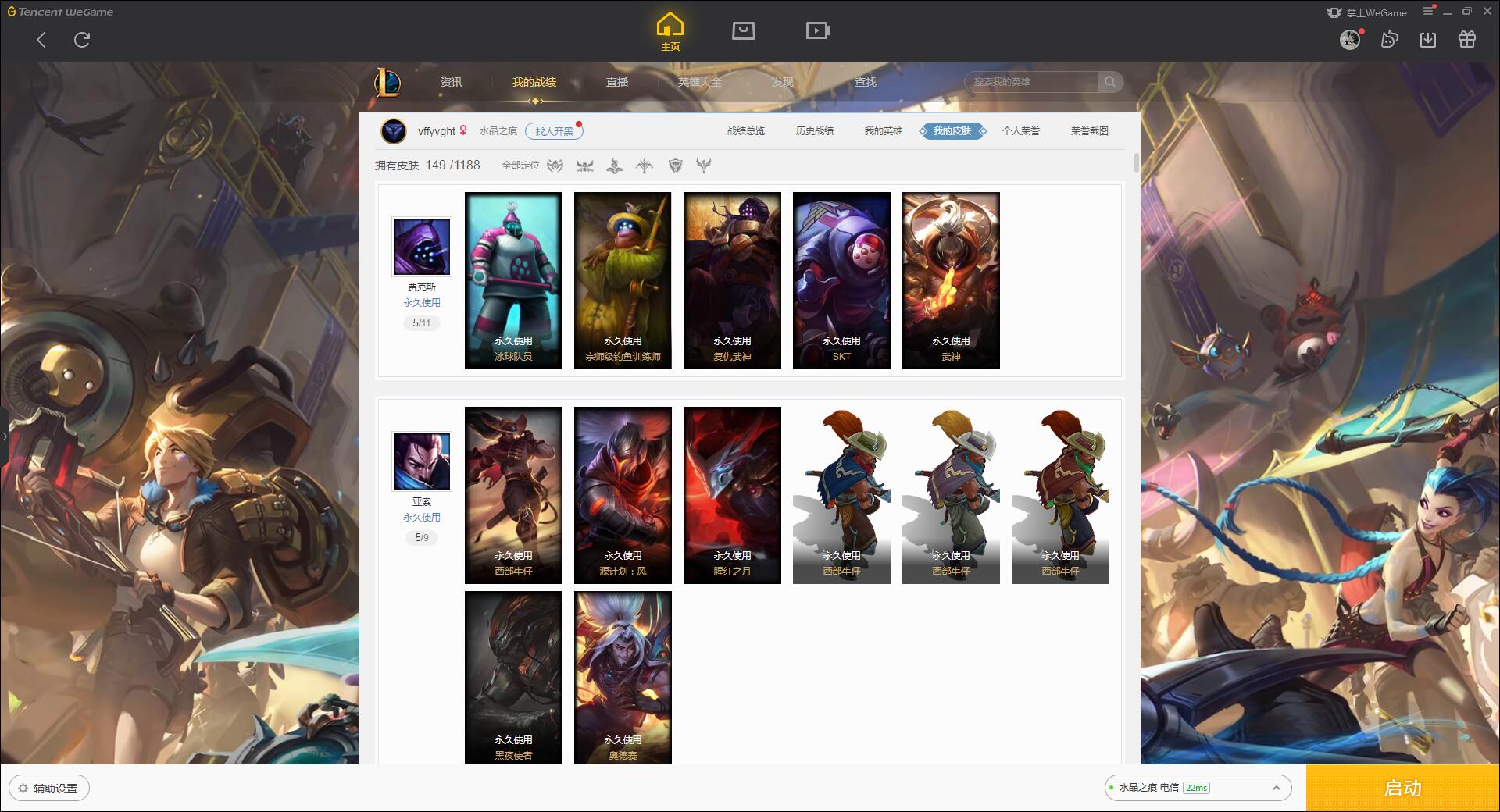Click the refresh page icon

pos(82,40)
